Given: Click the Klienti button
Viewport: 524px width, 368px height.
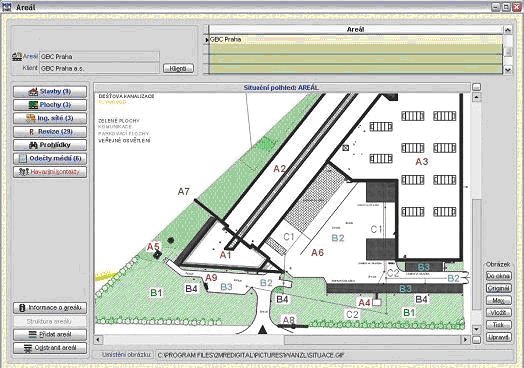Looking at the screenshot, I should [178, 69].
